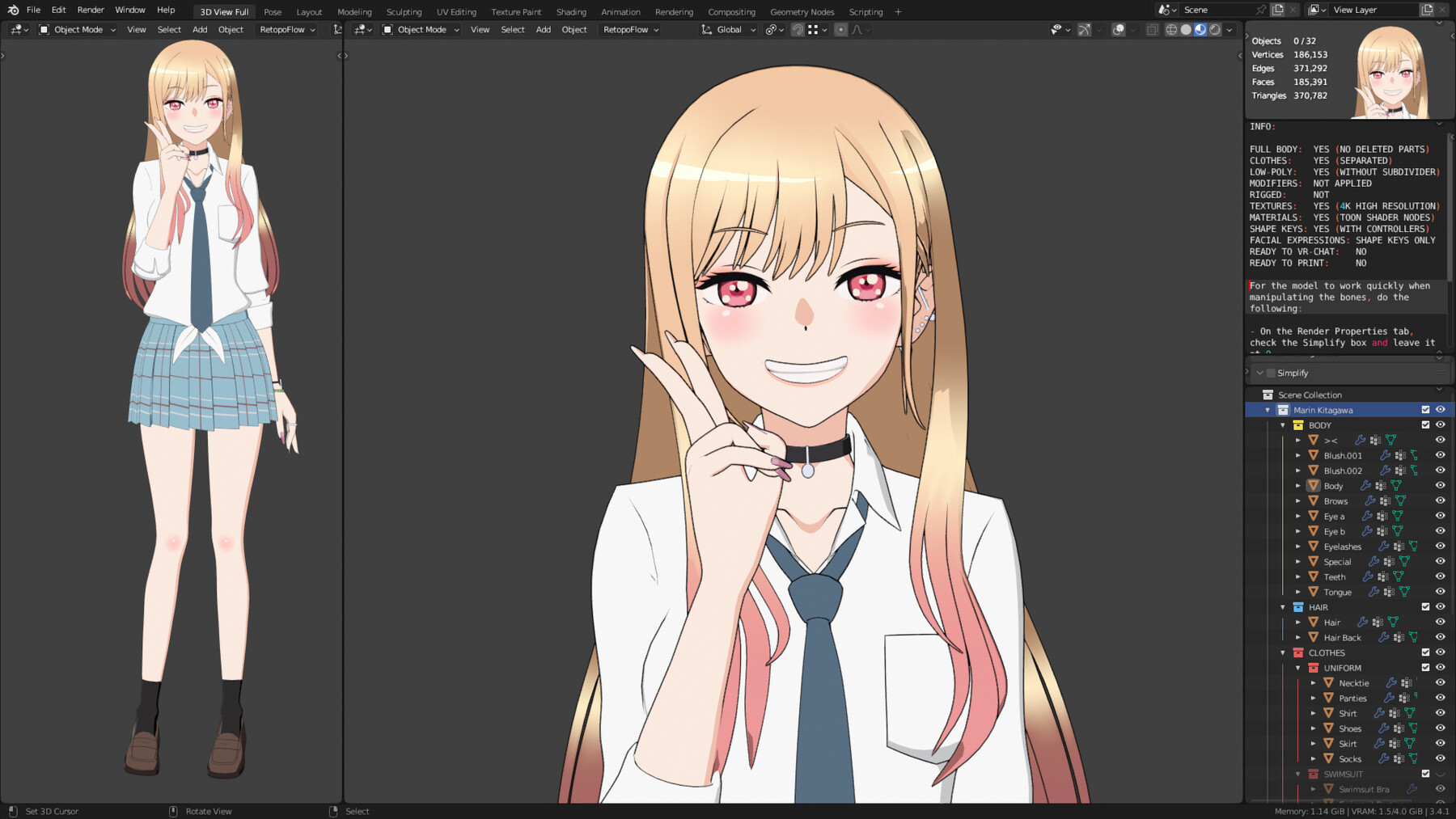
Task: Click the X-ray toggle icon in the viewport header
Action: (x=1153, y=30)
